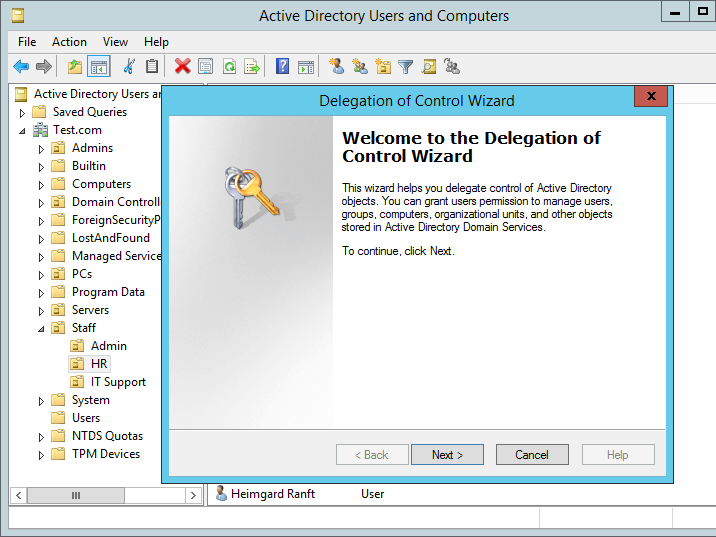Click the Saved Queries folder icon
Screen dimensions: 716x537
coord(40,112)
